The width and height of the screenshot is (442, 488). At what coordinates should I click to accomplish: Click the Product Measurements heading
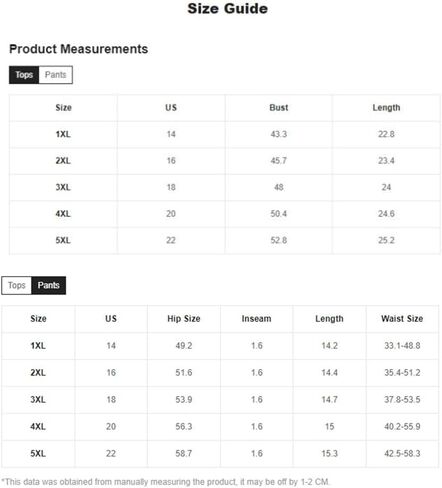79,49
